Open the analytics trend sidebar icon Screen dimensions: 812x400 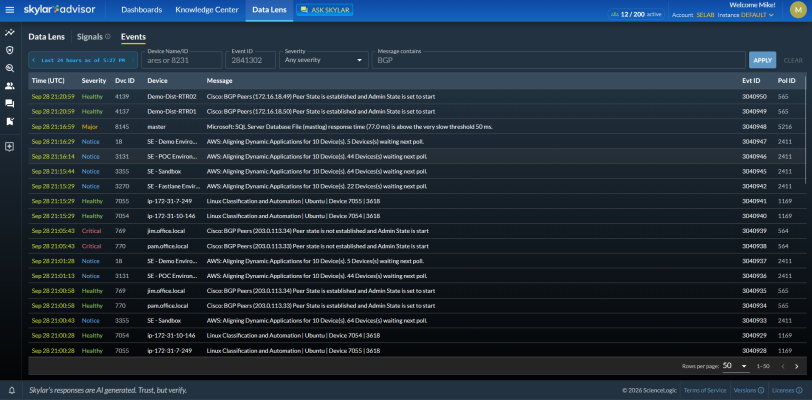[9, 33]
